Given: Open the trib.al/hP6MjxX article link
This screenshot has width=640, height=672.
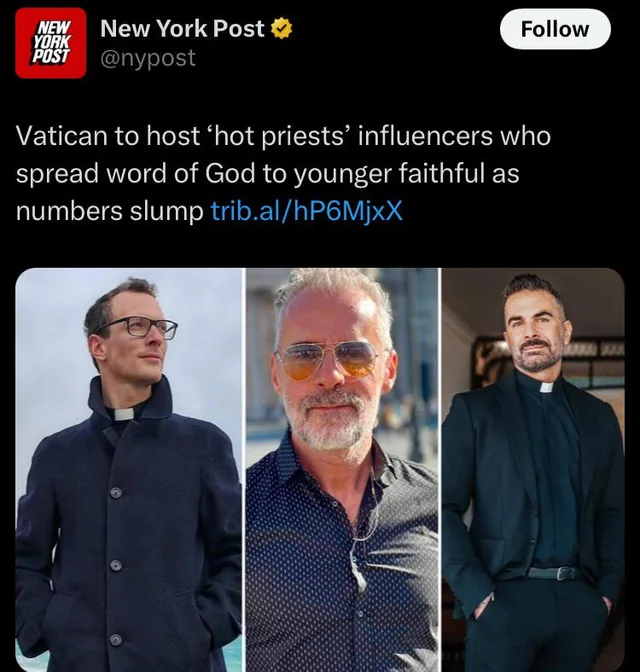Looking at the screenshot, I should 307,210.
